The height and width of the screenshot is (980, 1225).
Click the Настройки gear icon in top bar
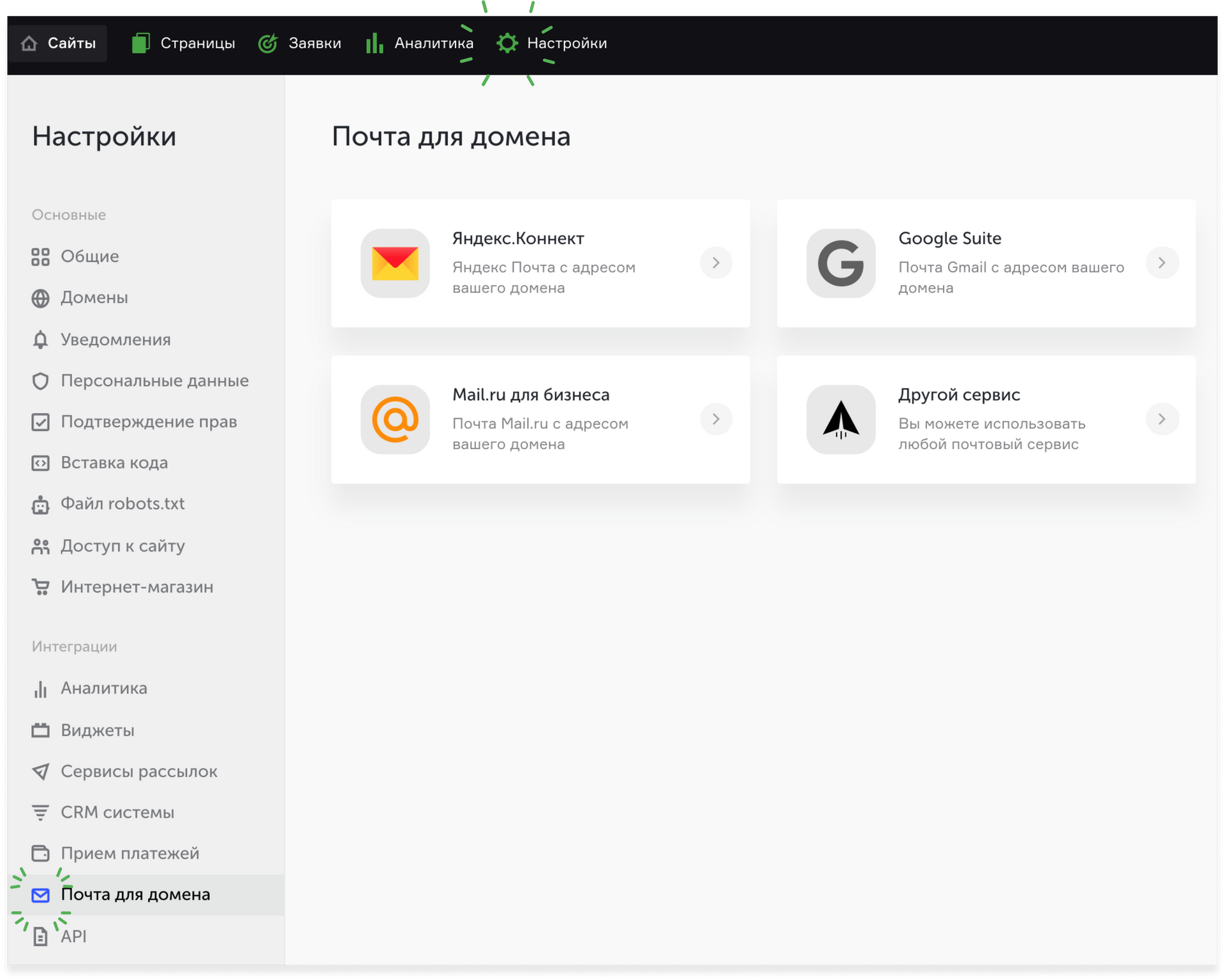click(x=507, y=43)
